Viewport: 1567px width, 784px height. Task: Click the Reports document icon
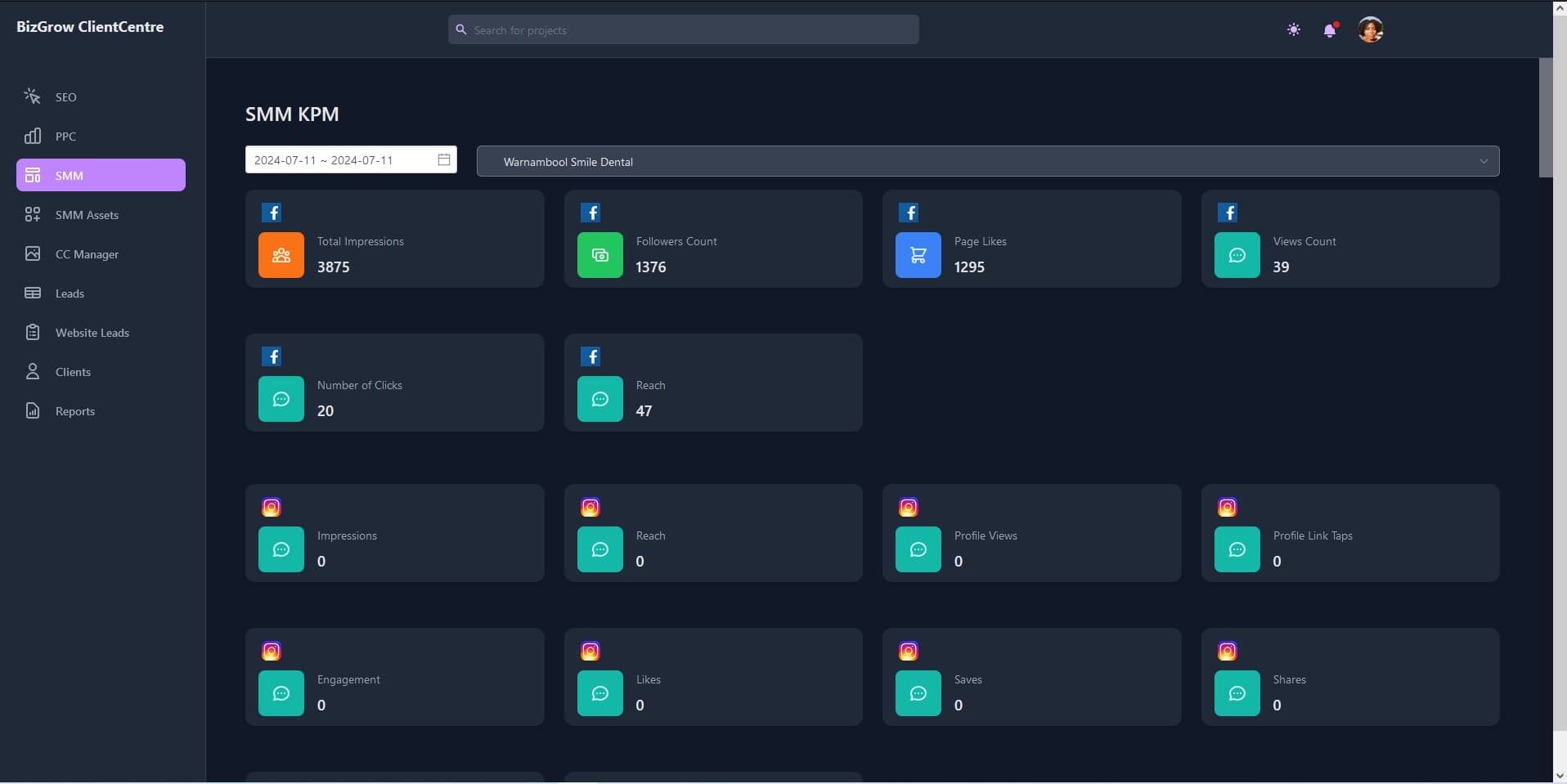point(33,410)
